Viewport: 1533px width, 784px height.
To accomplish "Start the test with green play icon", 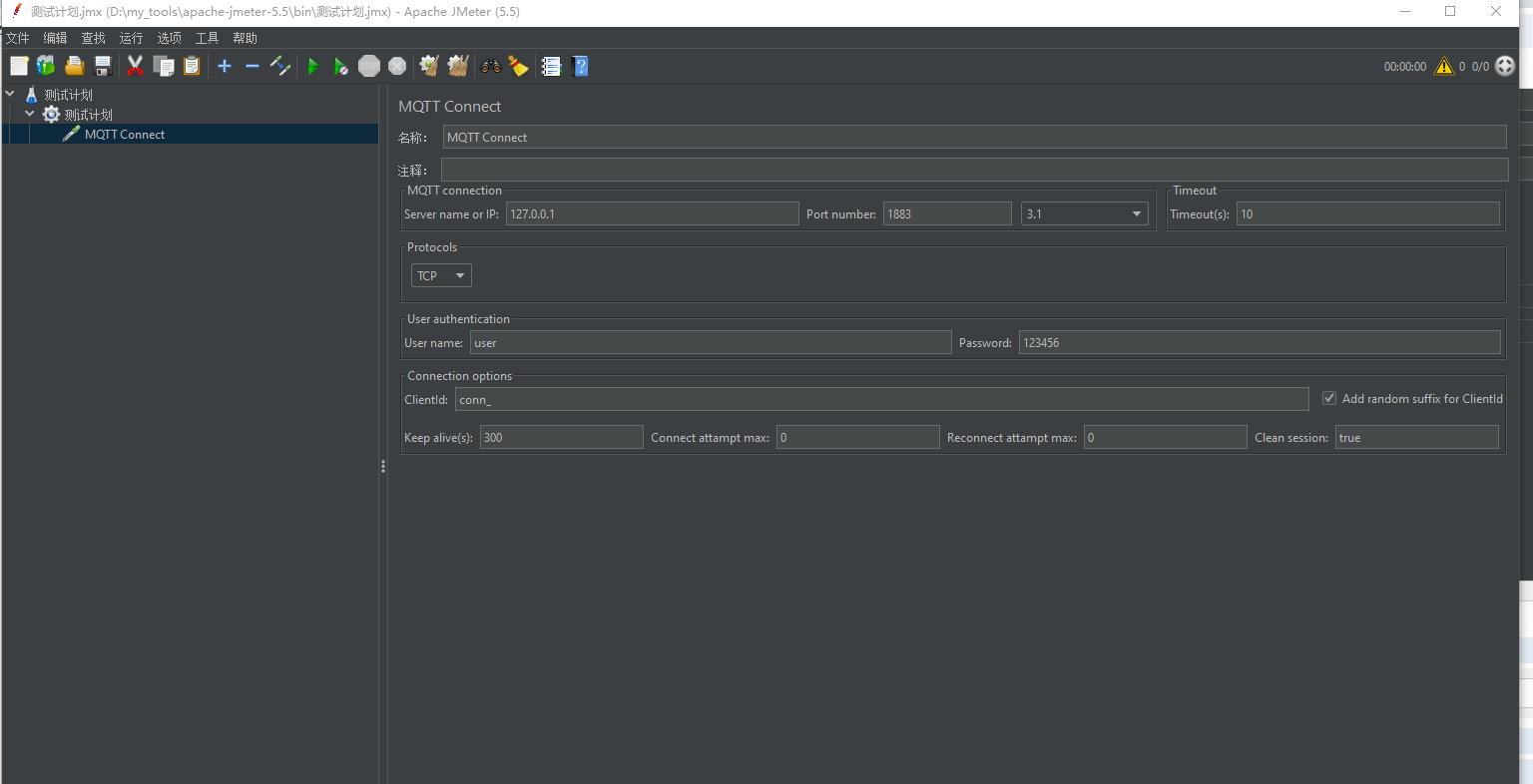I will tap(313, 66).
